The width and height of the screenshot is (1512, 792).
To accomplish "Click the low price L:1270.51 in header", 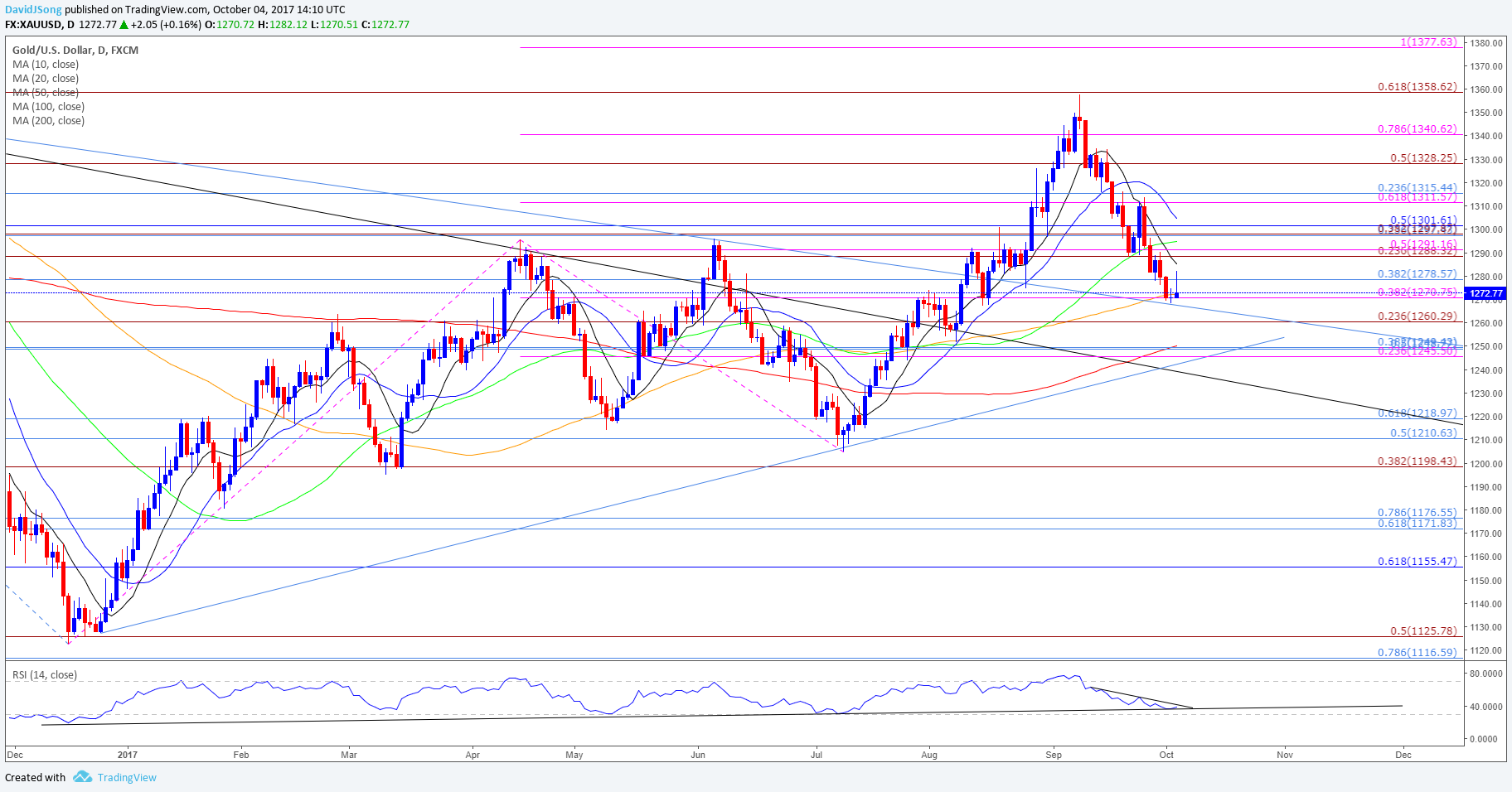I will tap(335, 24).
